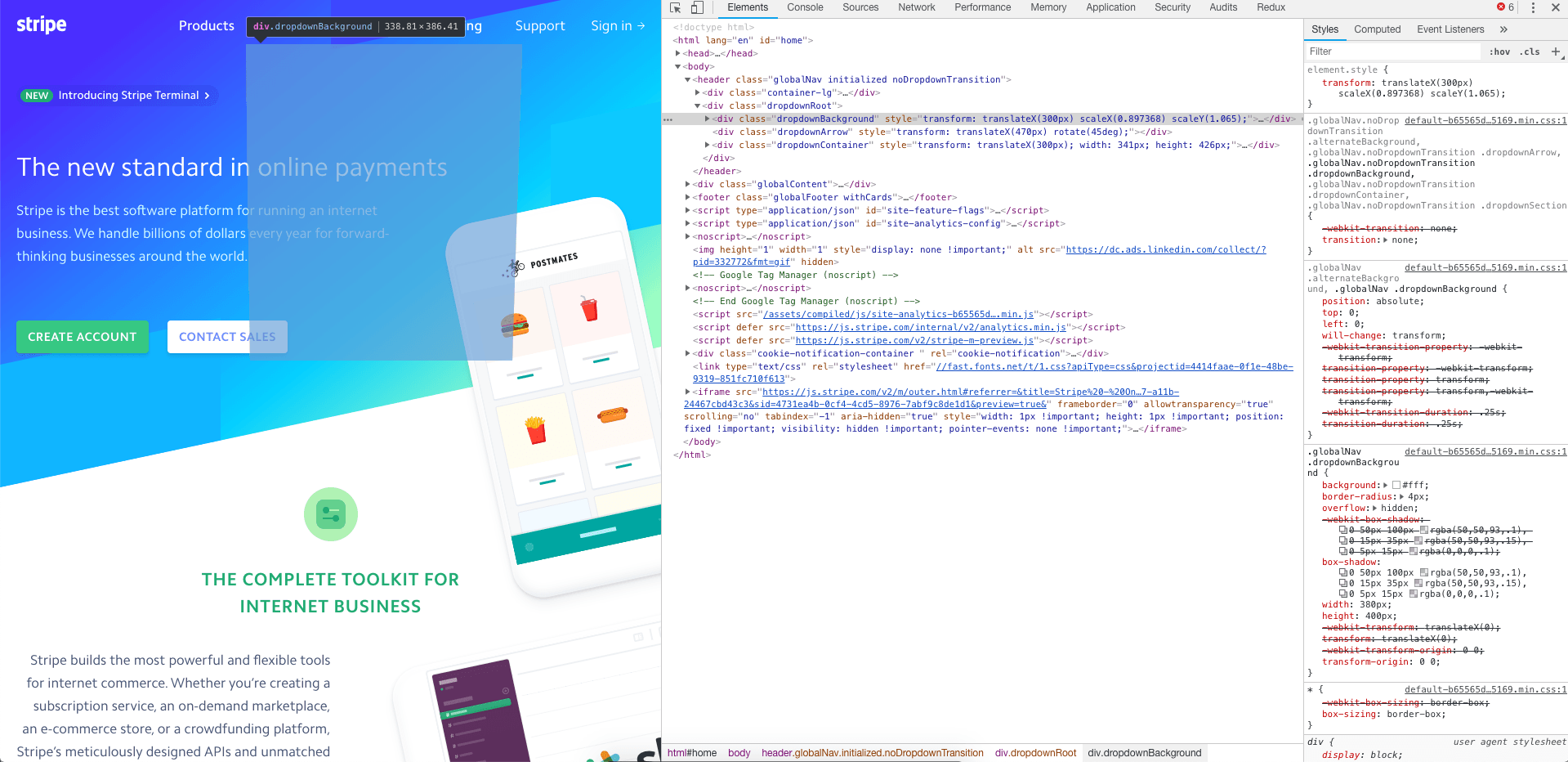Expand the head element node
Image resolution: width=1568 pixels, height=762 pixels.
(678, 53)
